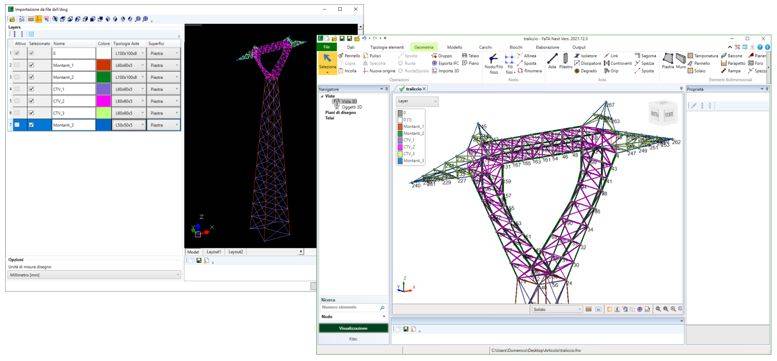Toggle Selezionato checkbox for CTV_1 layer

coord(32,89)
